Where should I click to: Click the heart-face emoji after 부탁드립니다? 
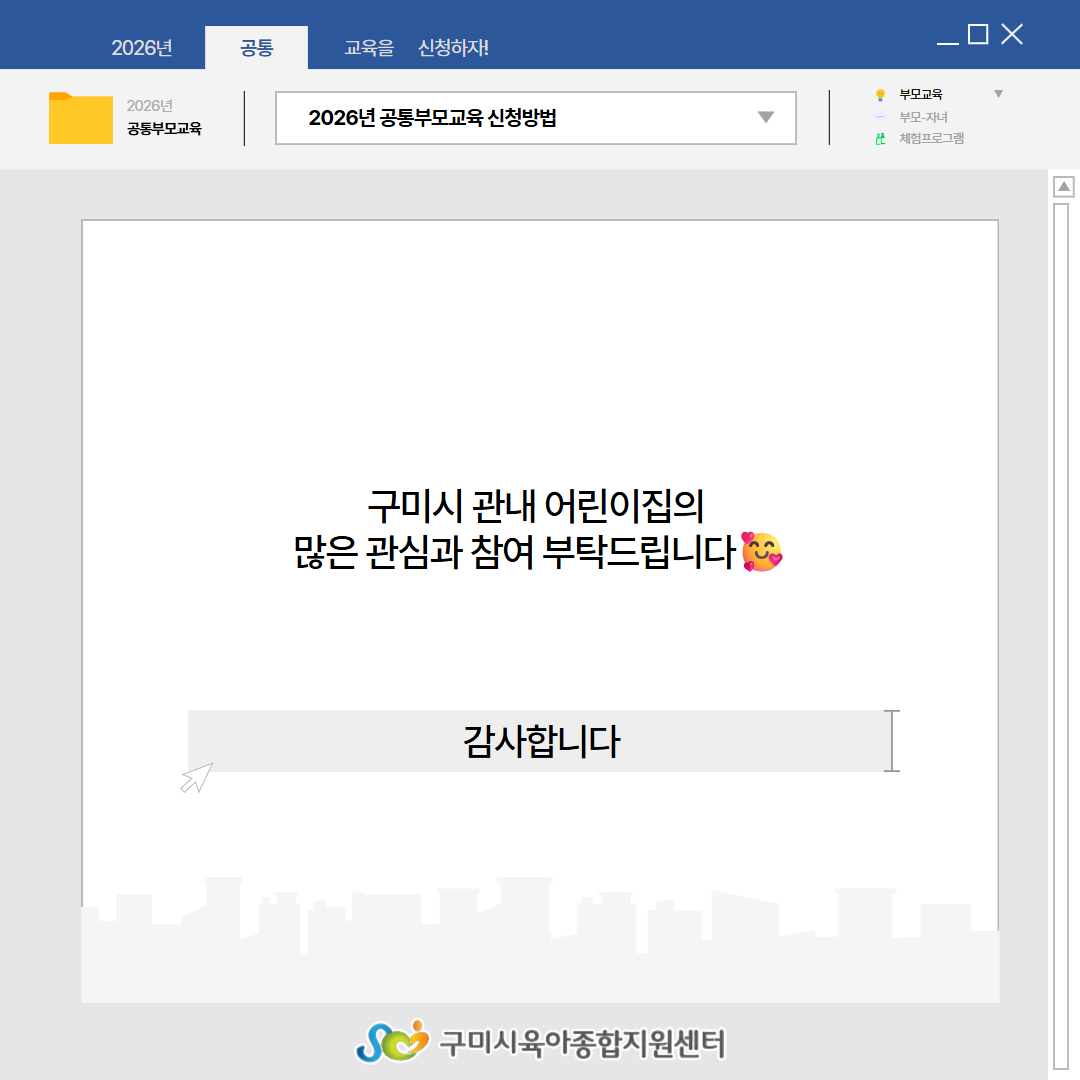coord(763,552)
